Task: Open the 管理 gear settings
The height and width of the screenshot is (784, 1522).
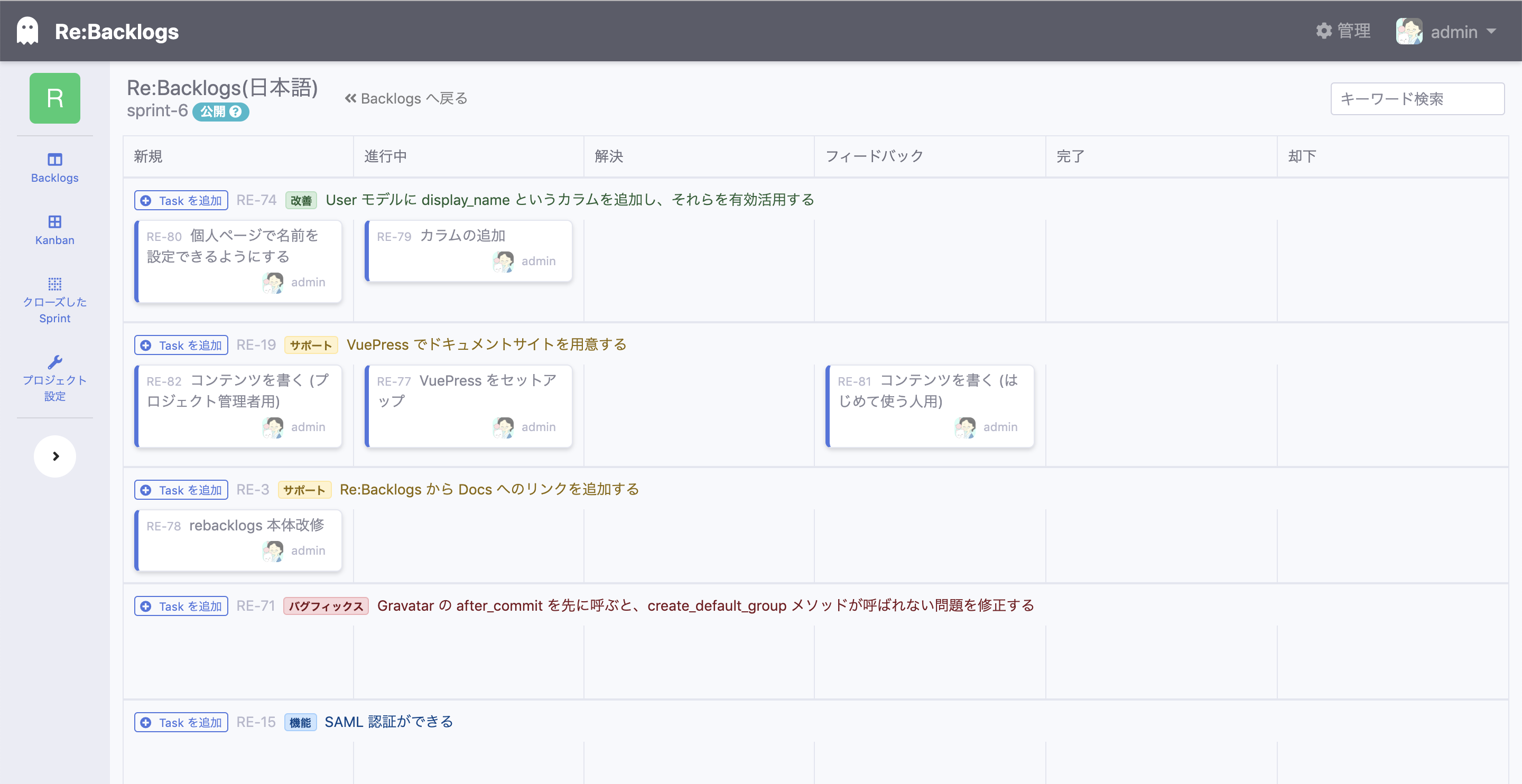Action: coord(1343,31)
